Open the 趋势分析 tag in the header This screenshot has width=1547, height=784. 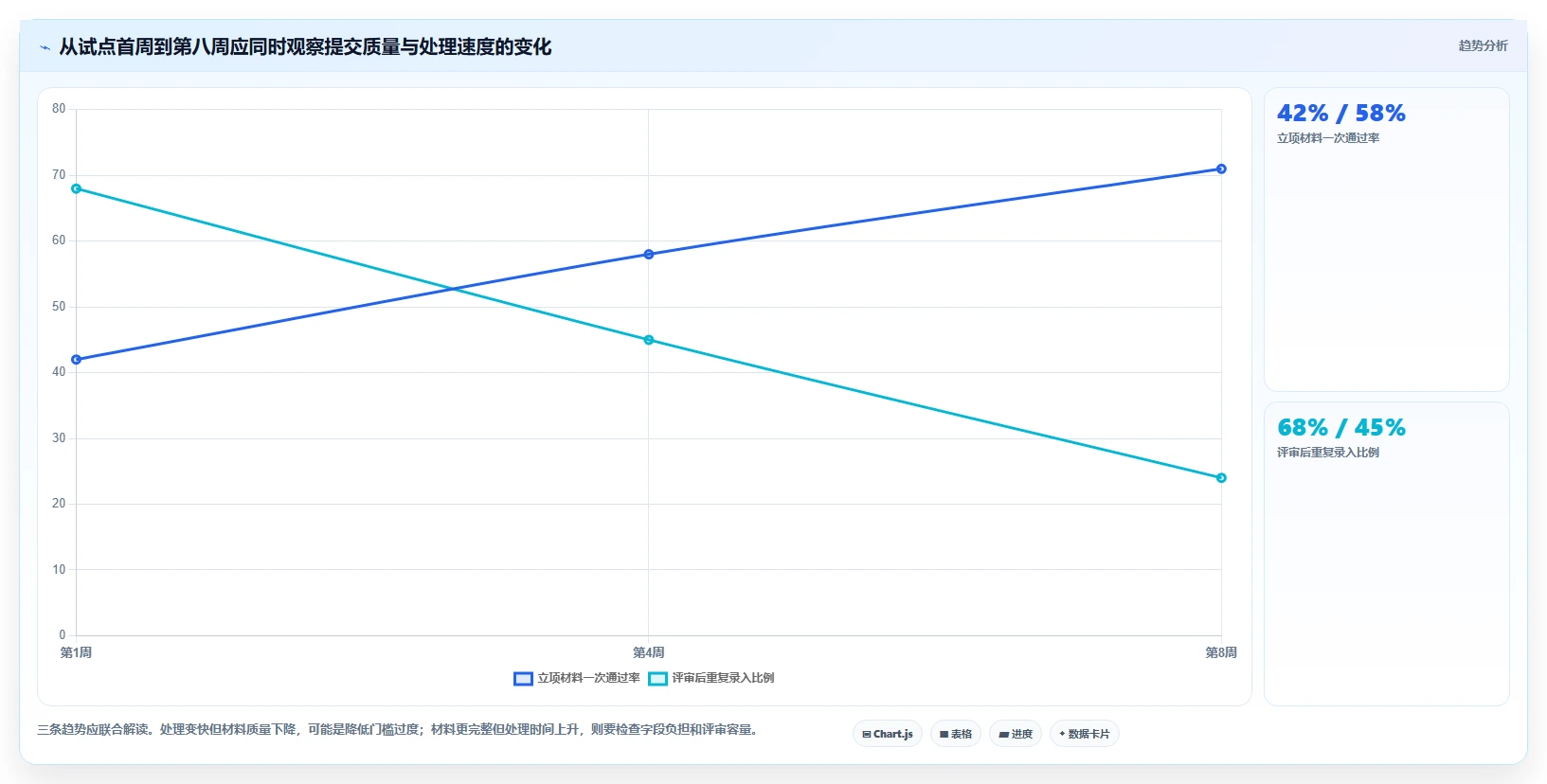click(1483, 45)
